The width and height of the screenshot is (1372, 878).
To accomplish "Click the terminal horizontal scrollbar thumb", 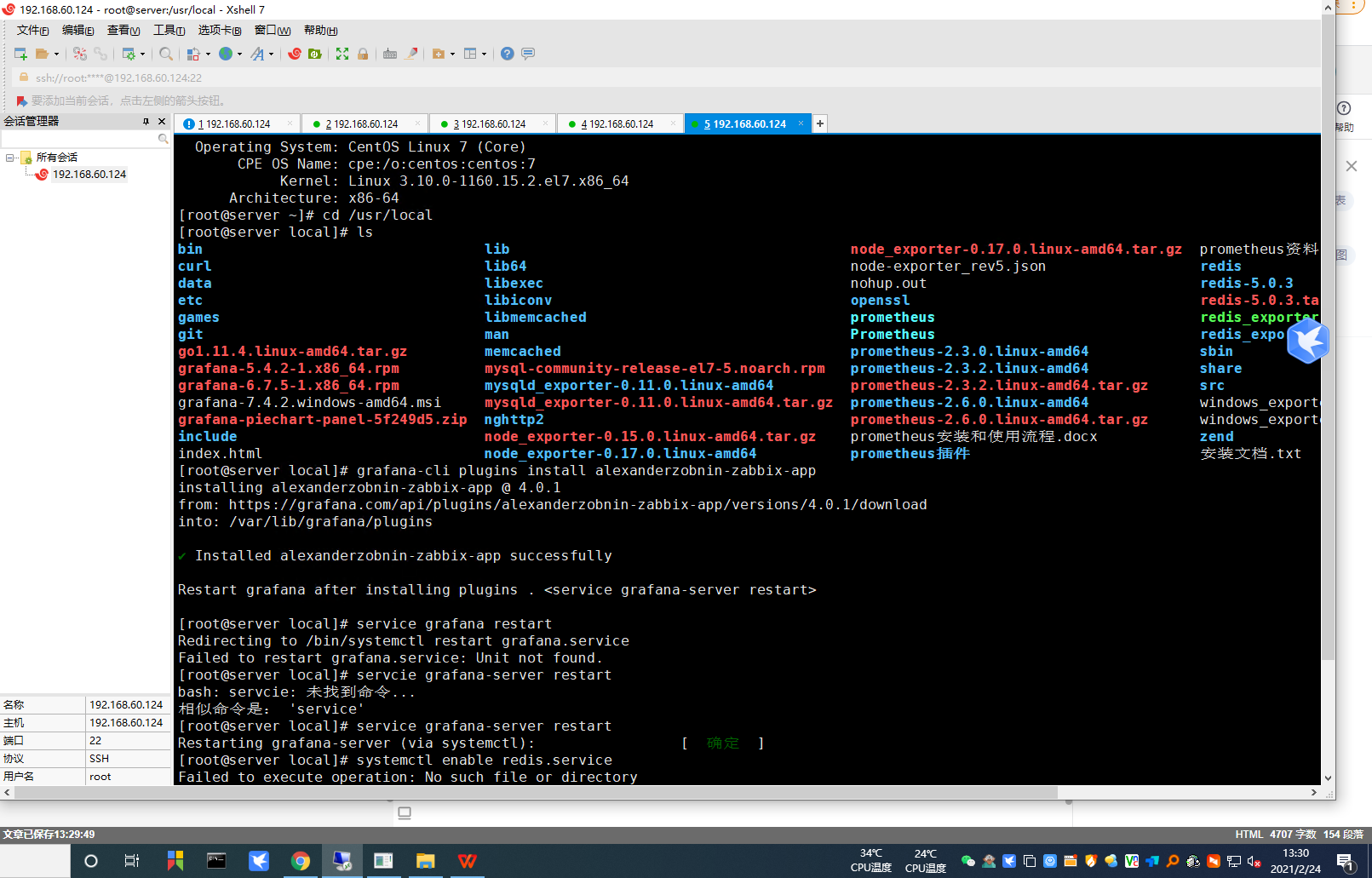I will (536, 792).
